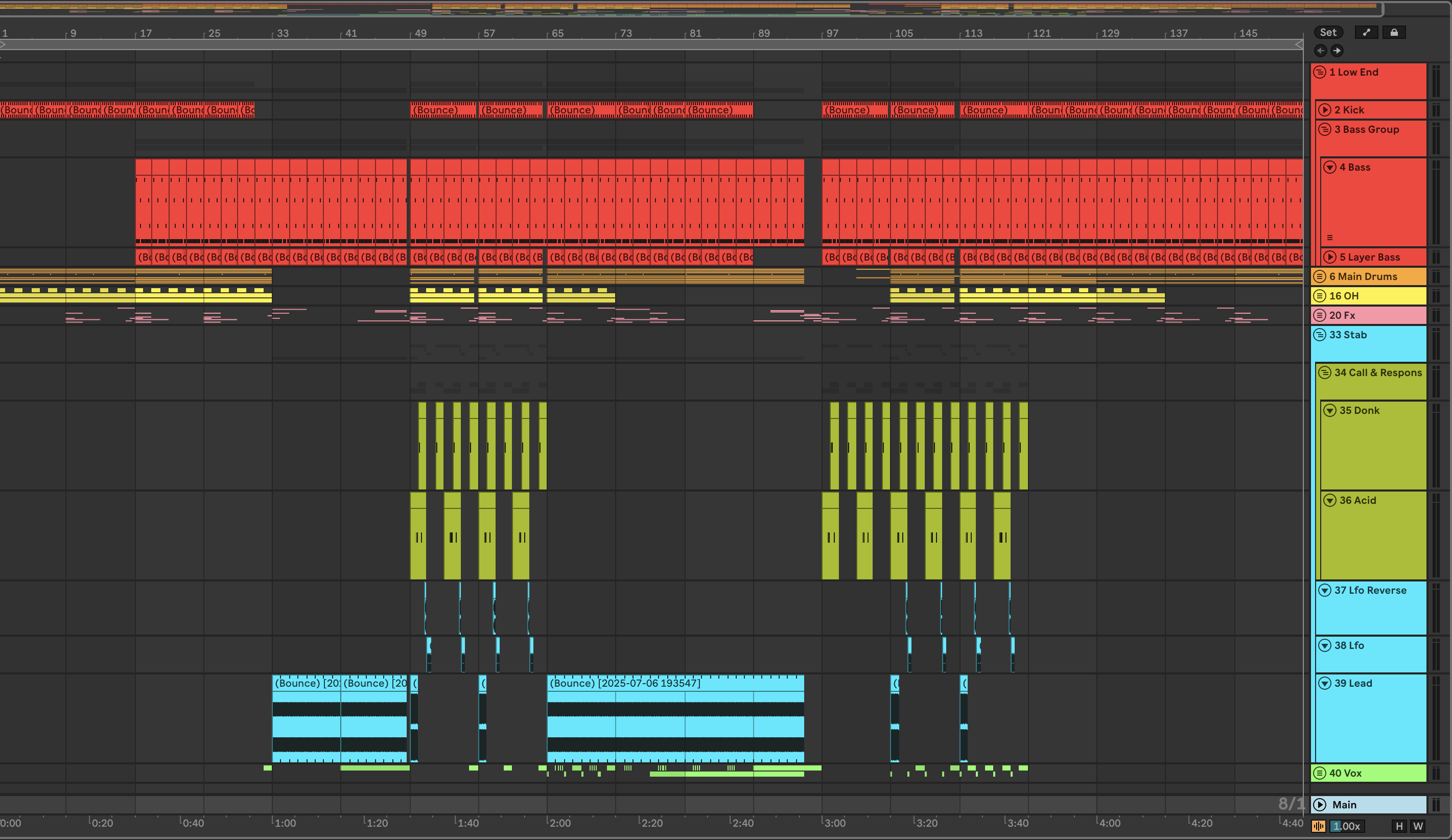
Task: Click the arrangement overview strip at top
Action: click(x=691, y=8)
